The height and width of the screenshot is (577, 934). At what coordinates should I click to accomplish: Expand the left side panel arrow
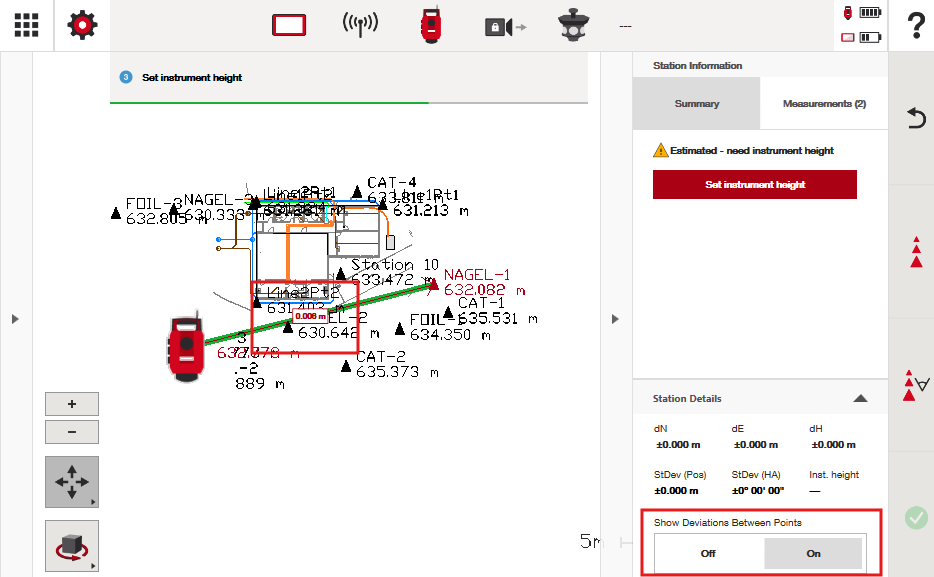[x=14, y=319]
